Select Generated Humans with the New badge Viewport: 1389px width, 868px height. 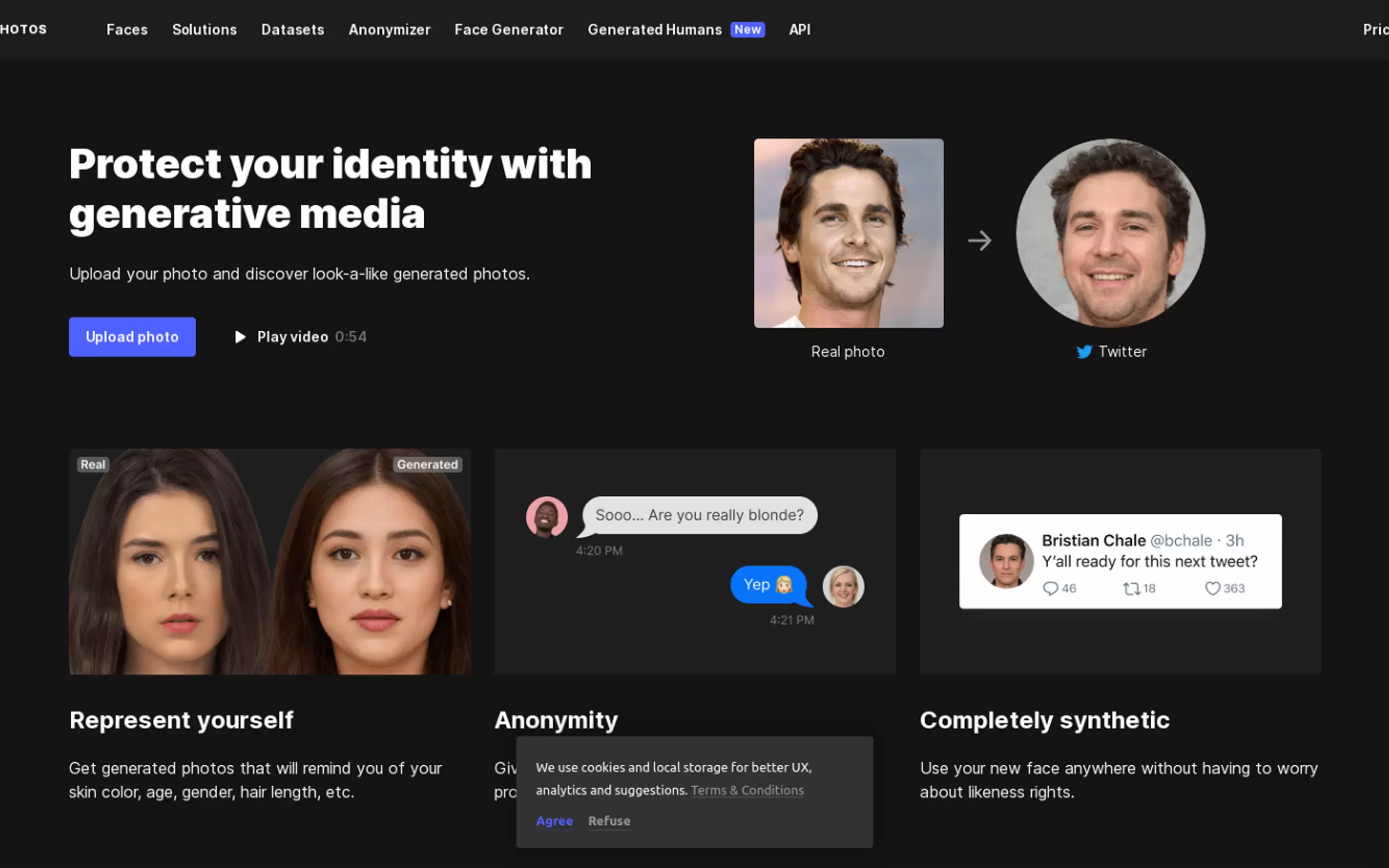(655, 30)
